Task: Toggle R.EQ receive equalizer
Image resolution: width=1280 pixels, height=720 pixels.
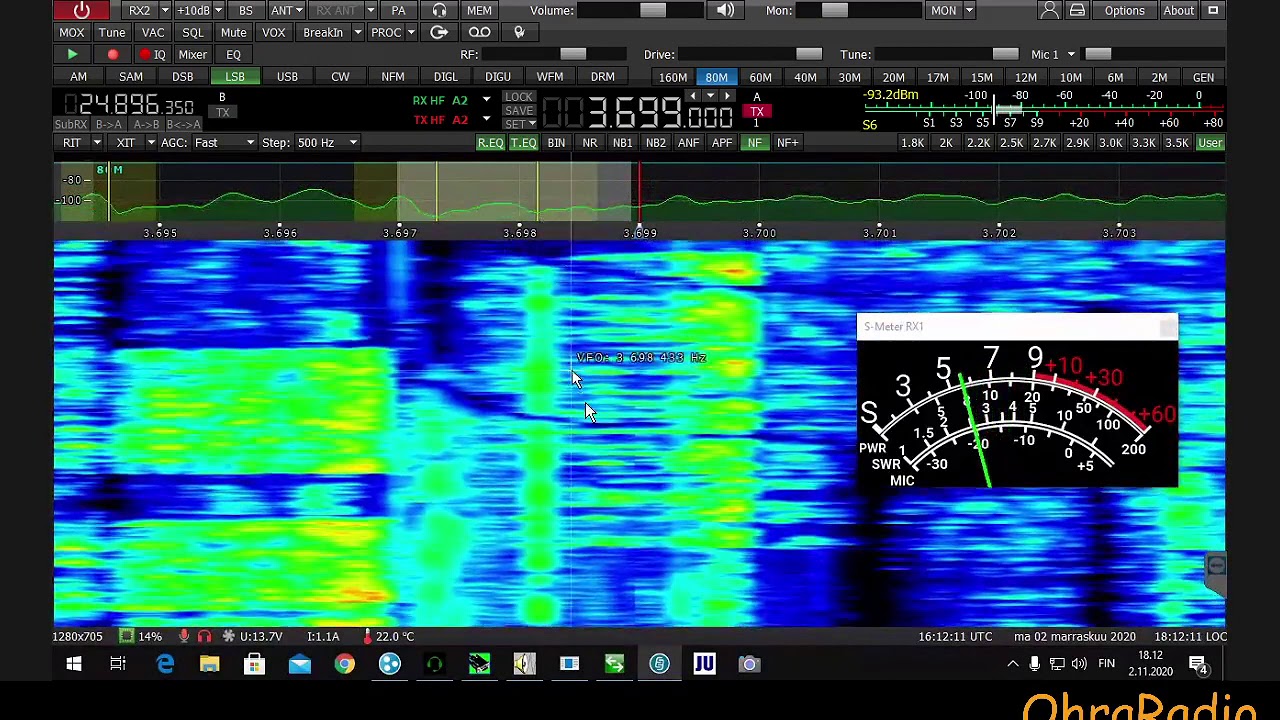Action: [490, 143]
